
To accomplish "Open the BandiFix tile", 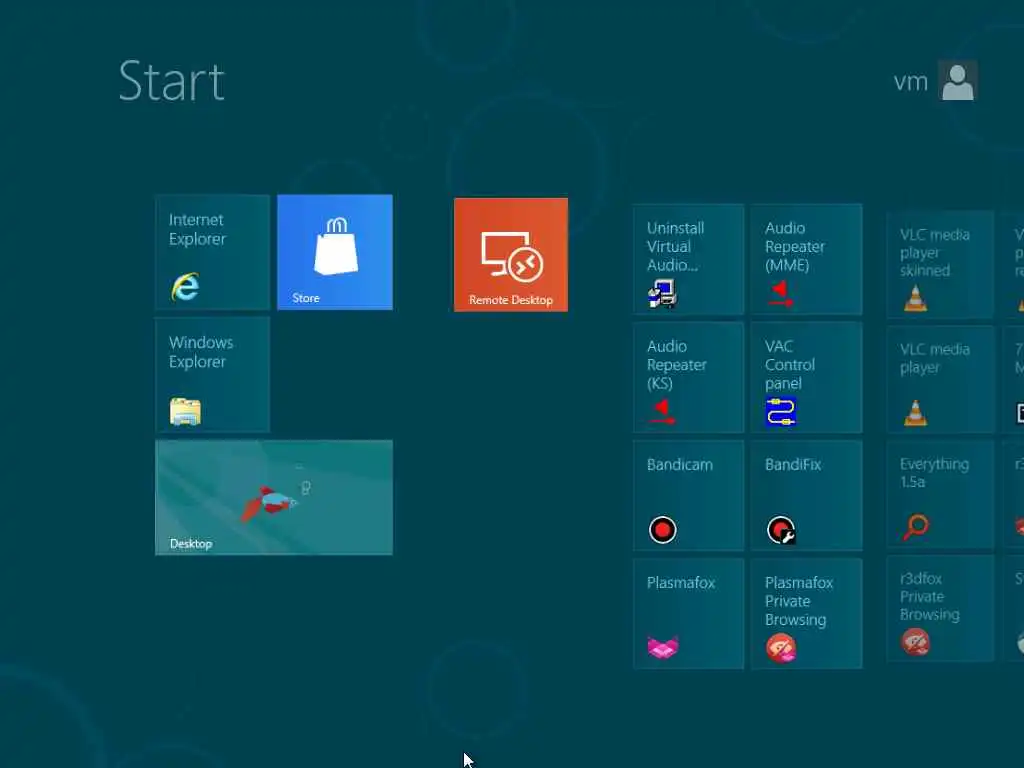I will pyautogui.click(x=807, y=496).
